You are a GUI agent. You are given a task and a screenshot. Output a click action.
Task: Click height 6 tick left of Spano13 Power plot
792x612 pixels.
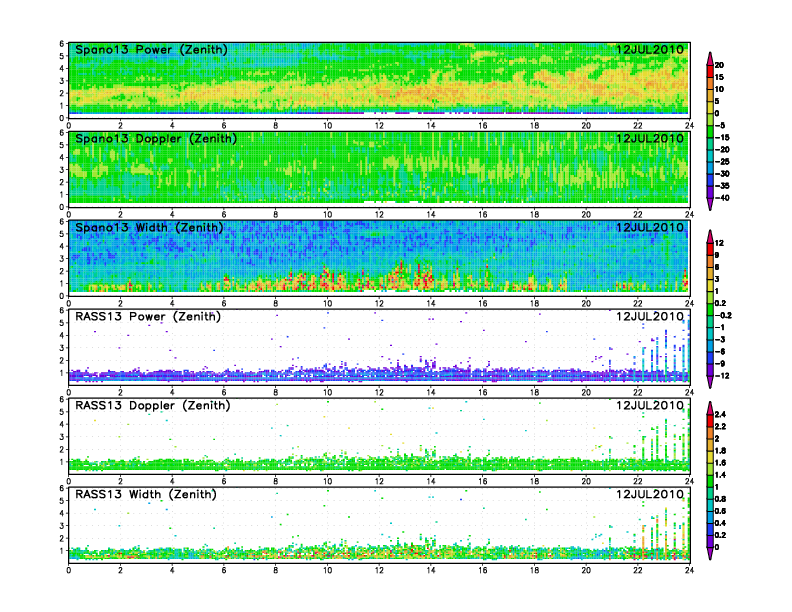coord(62,43)
